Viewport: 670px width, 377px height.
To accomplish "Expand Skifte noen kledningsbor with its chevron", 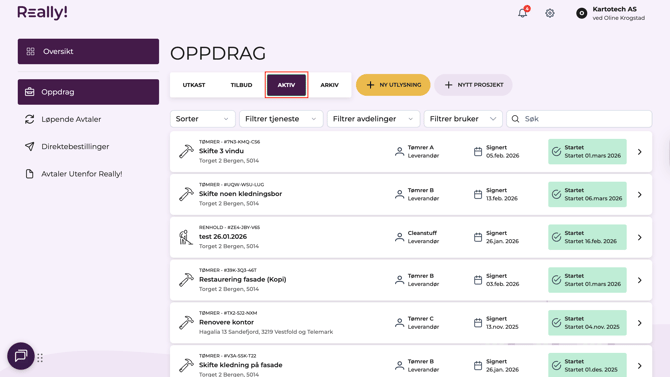I will pyautogui.click(x=640, y=194).
